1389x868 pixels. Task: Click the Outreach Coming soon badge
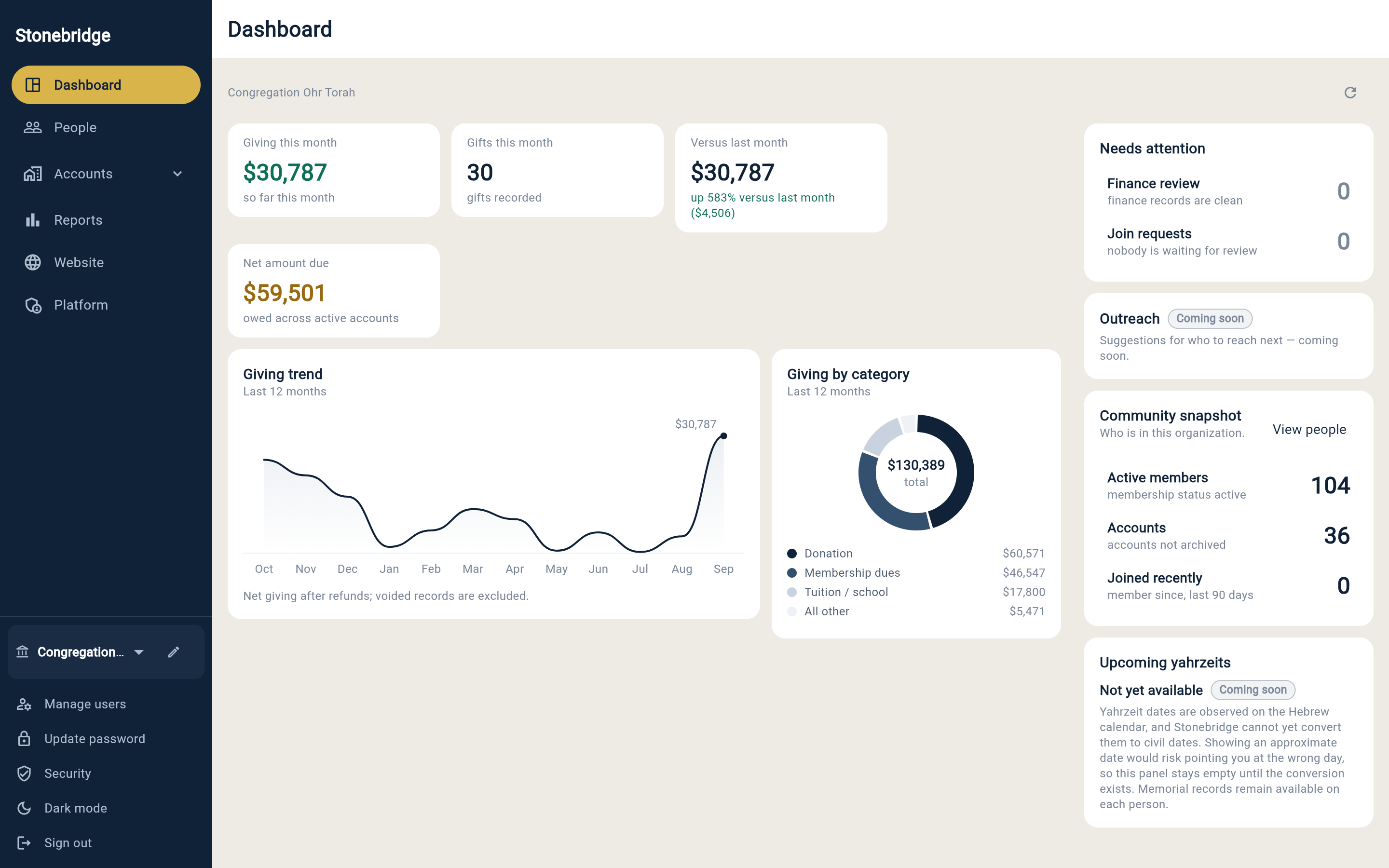coord(1210,319)
